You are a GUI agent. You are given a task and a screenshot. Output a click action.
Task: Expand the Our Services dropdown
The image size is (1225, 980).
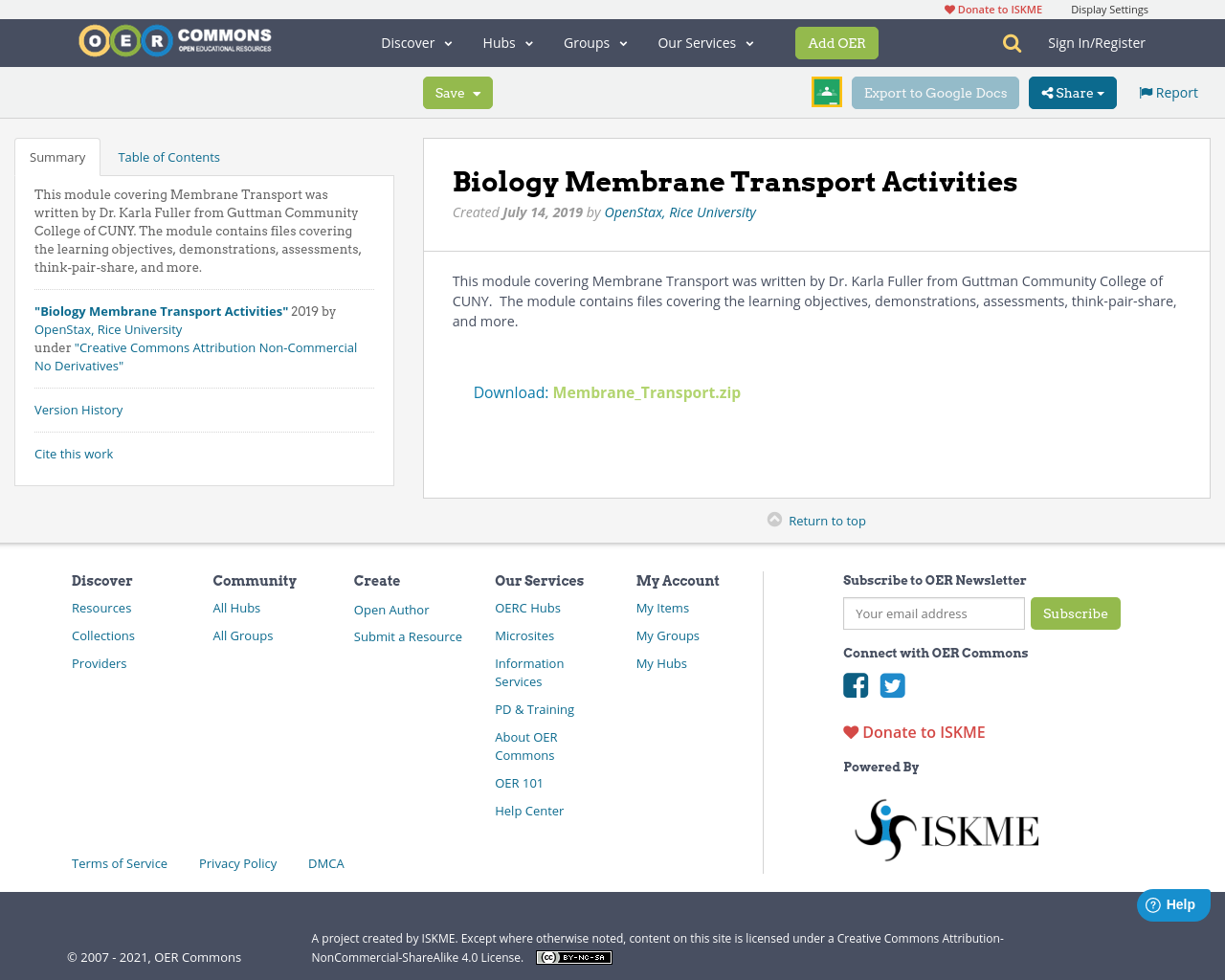pyautogui.click(x=748, y=43)
